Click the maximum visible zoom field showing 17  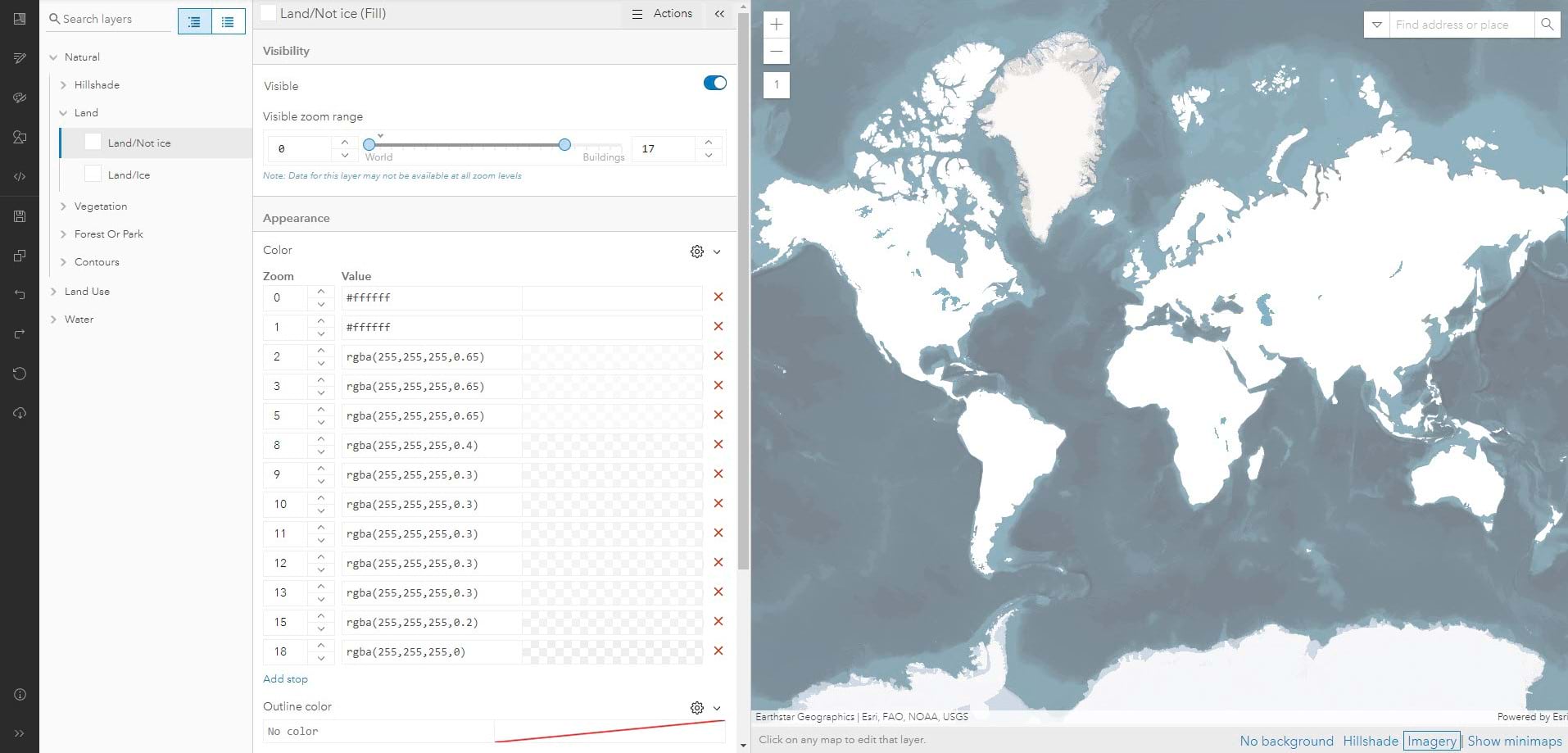pyautogui.click(x=664, y=148)
